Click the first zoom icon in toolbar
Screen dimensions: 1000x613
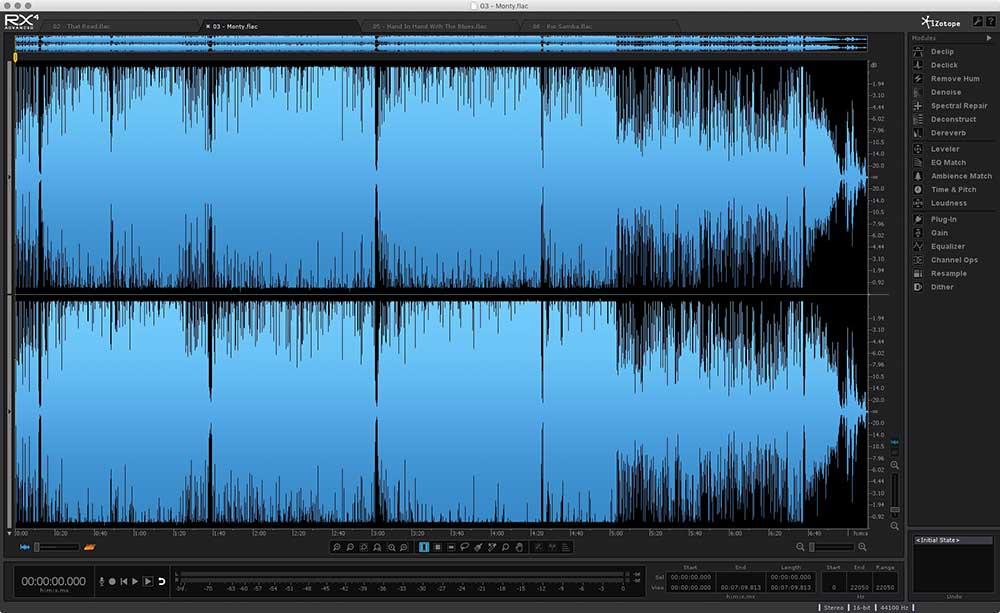coord(337,547)
